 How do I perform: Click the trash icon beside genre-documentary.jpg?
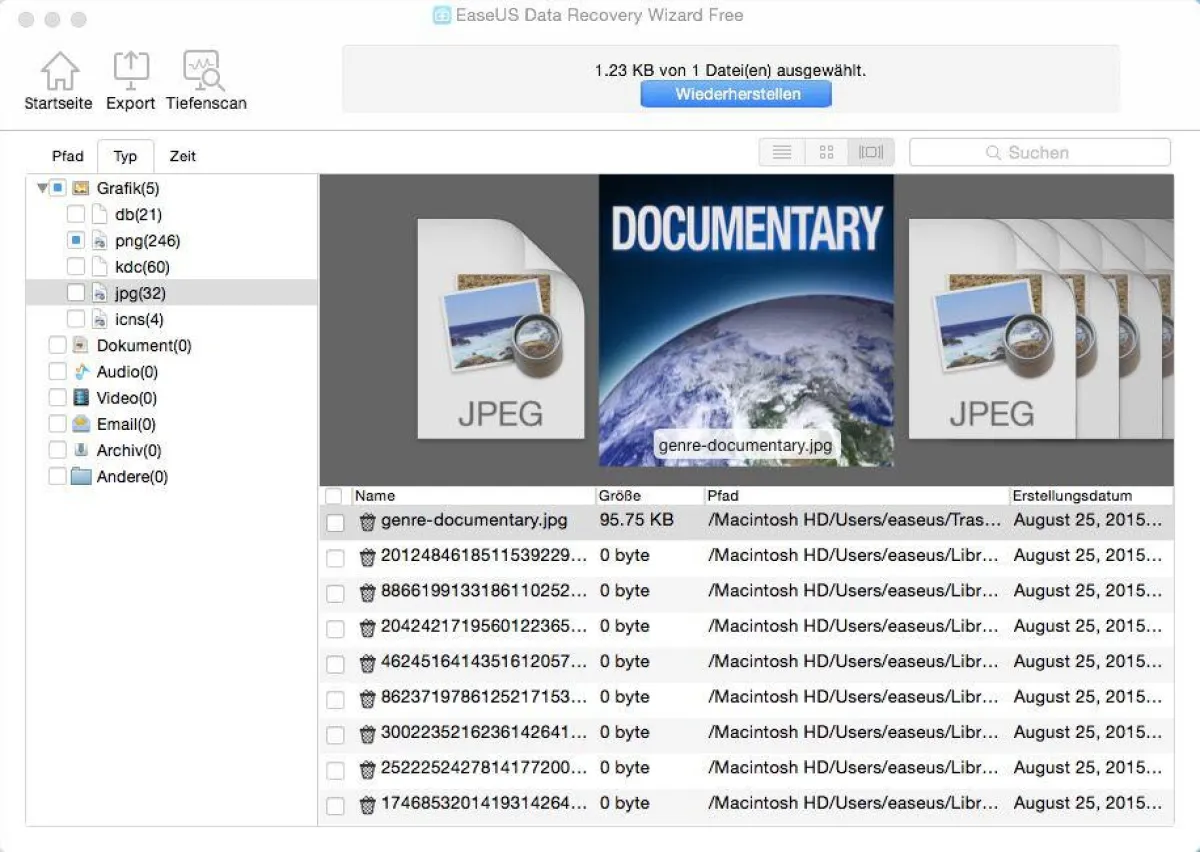[x=367, y=520]
